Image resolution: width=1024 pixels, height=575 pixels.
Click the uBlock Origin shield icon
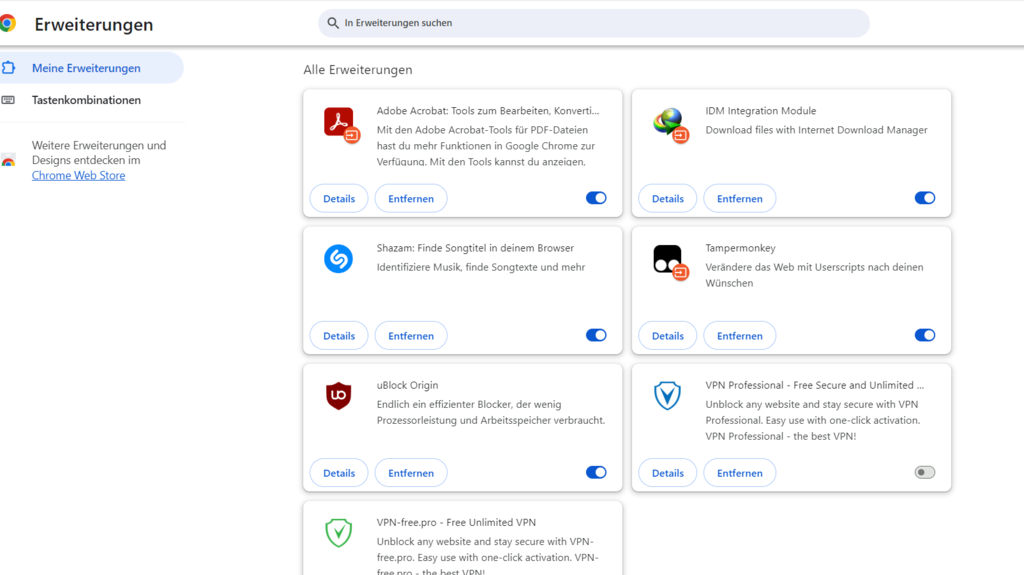(338, 396)
